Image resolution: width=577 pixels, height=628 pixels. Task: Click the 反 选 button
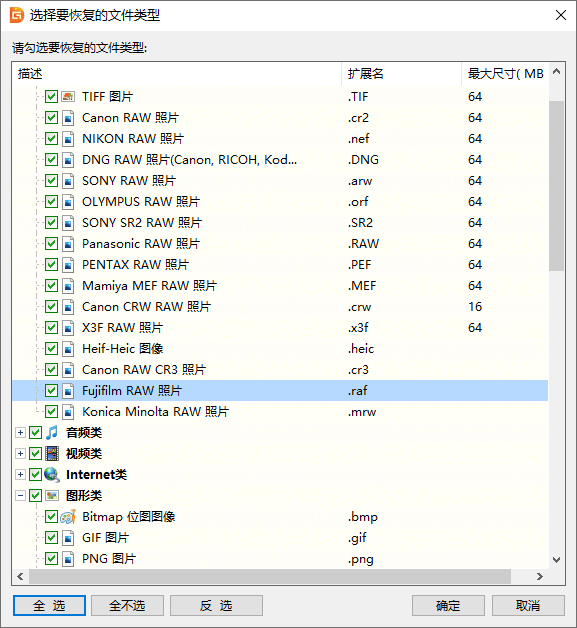click(216, 605)
